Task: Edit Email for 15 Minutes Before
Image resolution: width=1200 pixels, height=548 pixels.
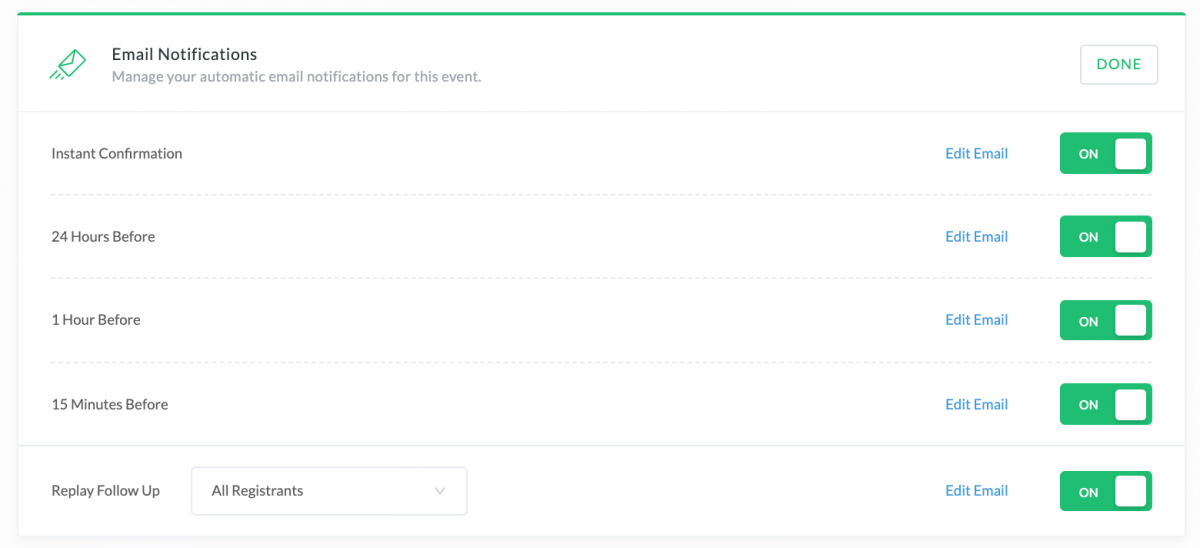Action: [x=976, y=405]
